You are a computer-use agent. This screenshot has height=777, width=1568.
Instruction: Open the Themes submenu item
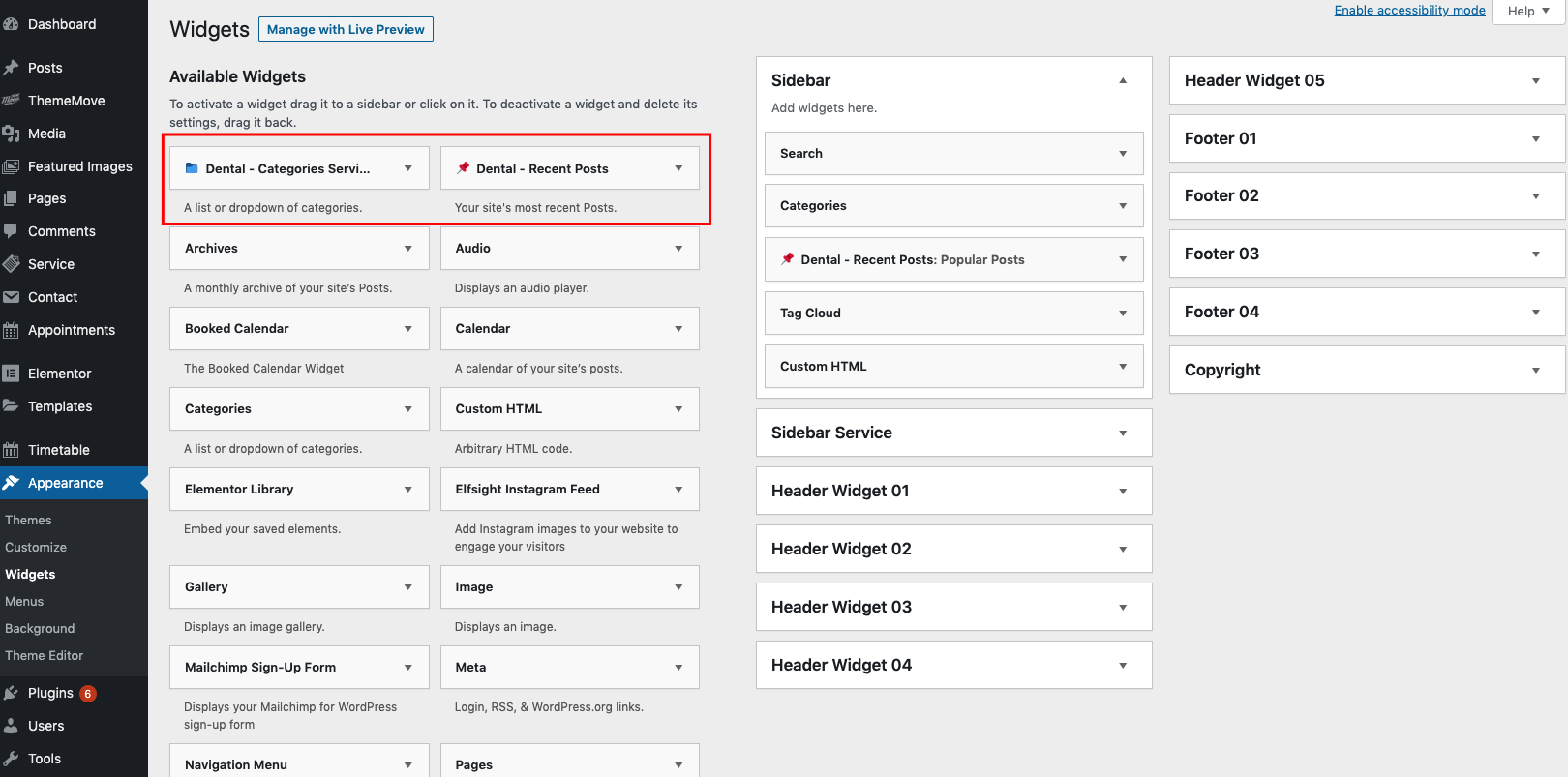(28, 520)
